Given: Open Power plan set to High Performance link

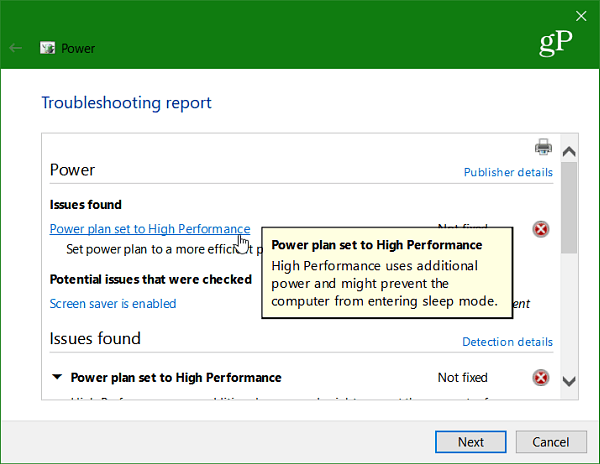Looking at the screenshot, I should (x=150, y=229).
